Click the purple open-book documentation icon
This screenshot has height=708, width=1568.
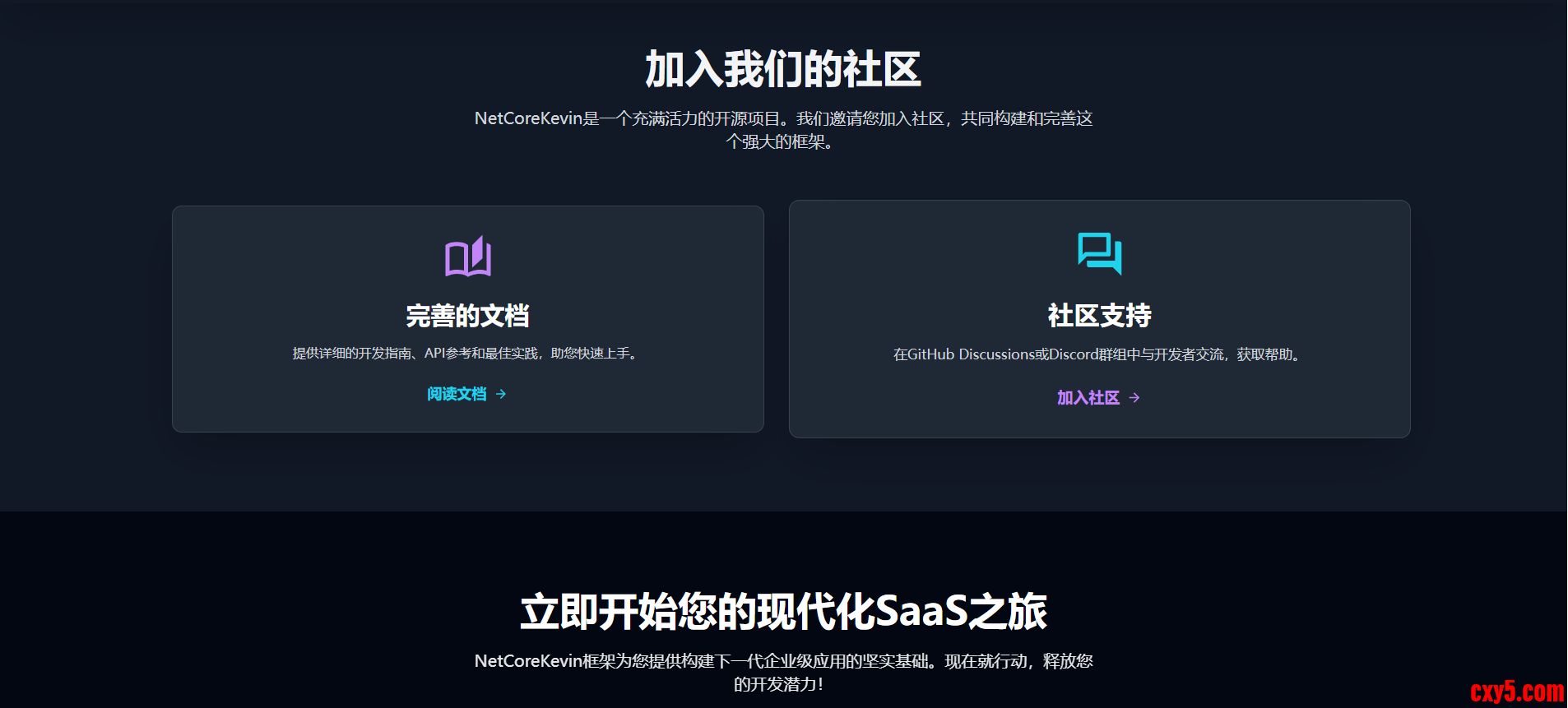pyautogui.click(x=468, y=257)
